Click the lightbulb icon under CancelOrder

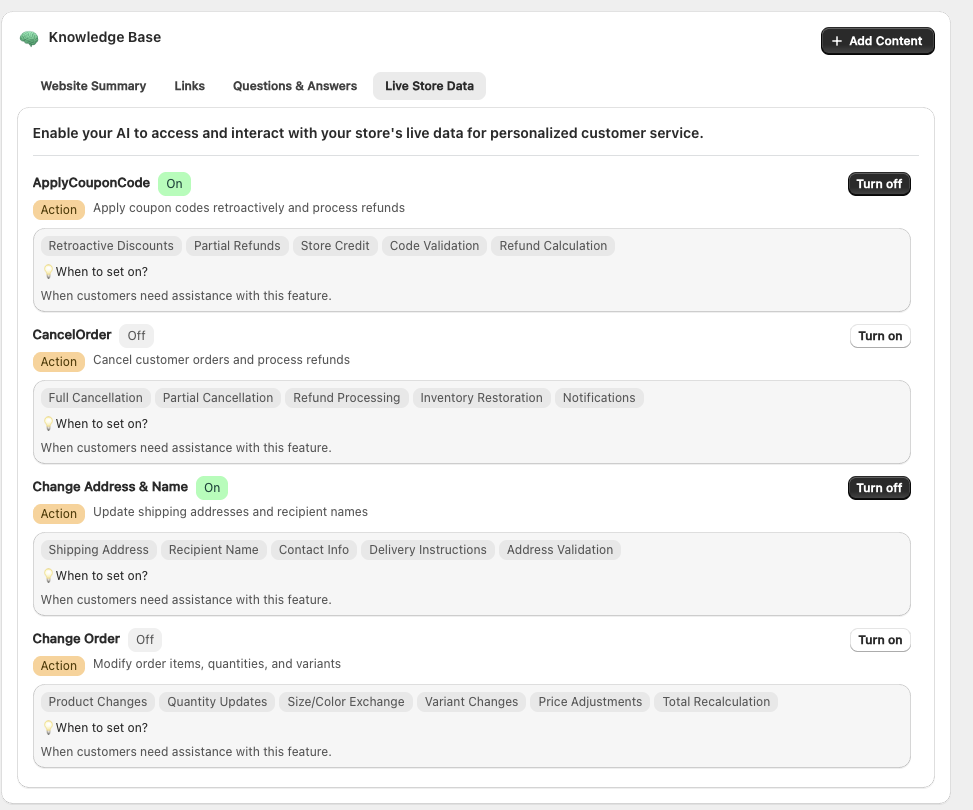click(47, 424)
